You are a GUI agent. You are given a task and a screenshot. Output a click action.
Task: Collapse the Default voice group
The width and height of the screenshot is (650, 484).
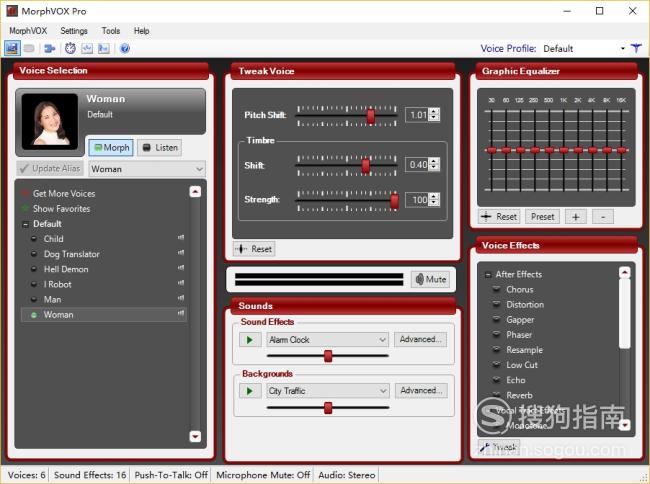tap(25, 224)
